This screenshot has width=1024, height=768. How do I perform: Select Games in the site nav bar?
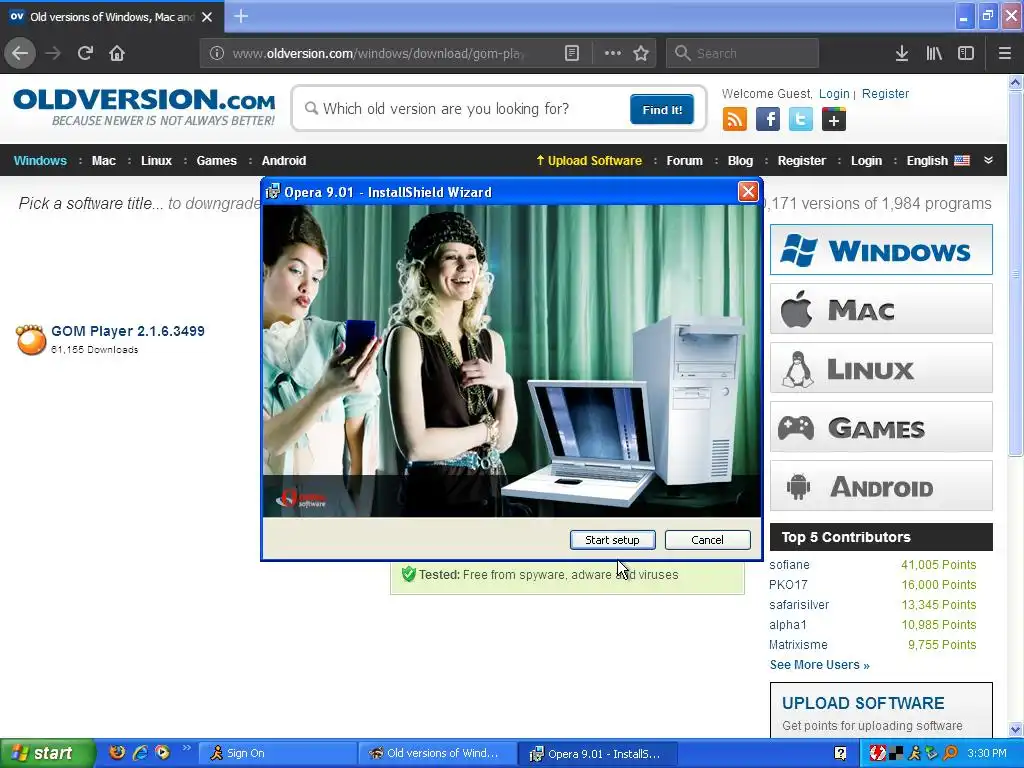(216, 161)
